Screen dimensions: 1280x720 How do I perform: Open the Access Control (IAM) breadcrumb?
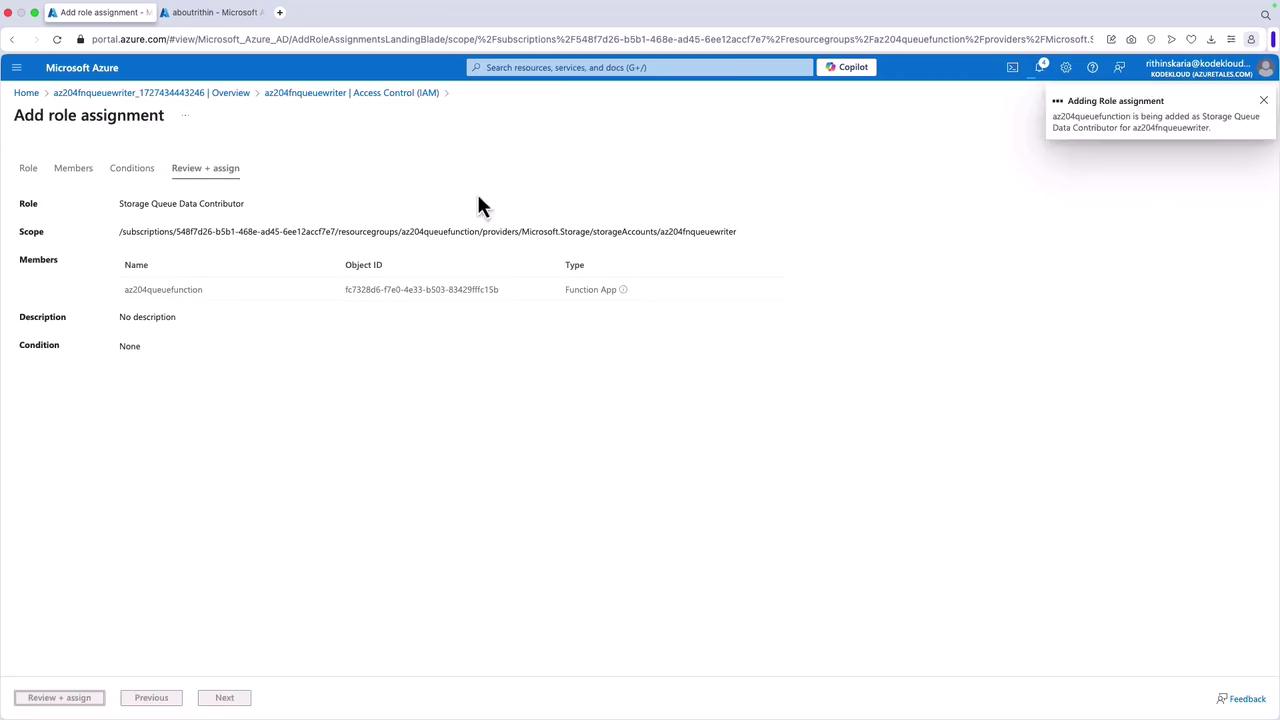click(352, 93)
